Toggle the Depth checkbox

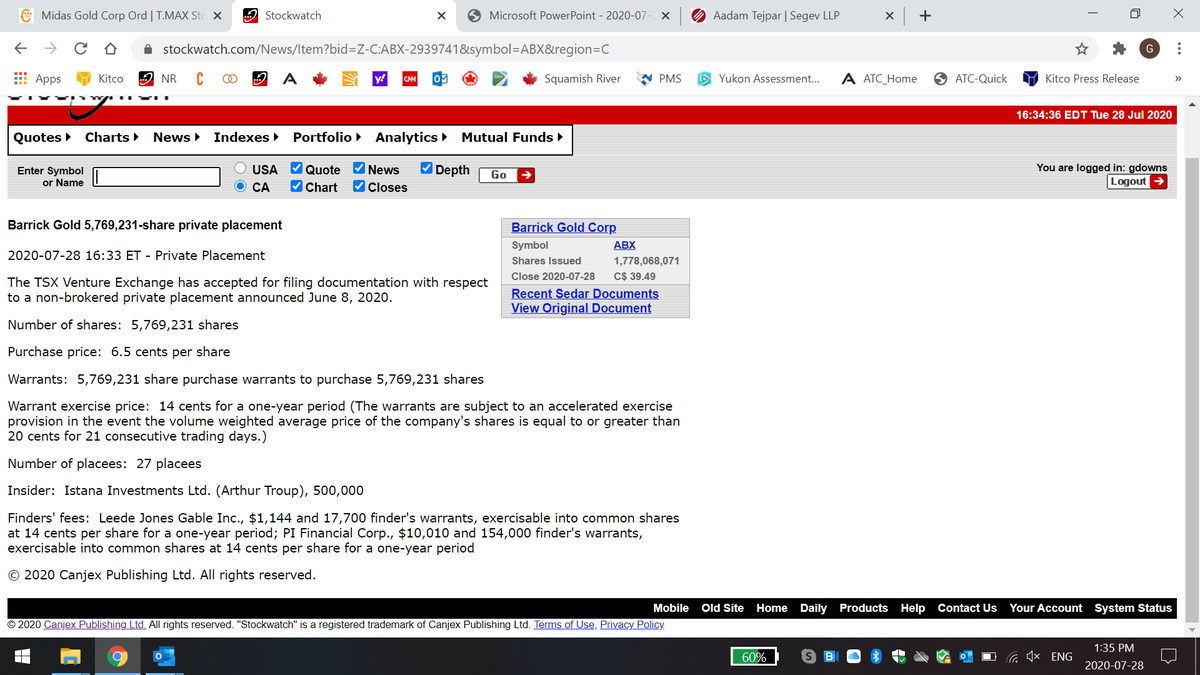[x=427, y=169]
